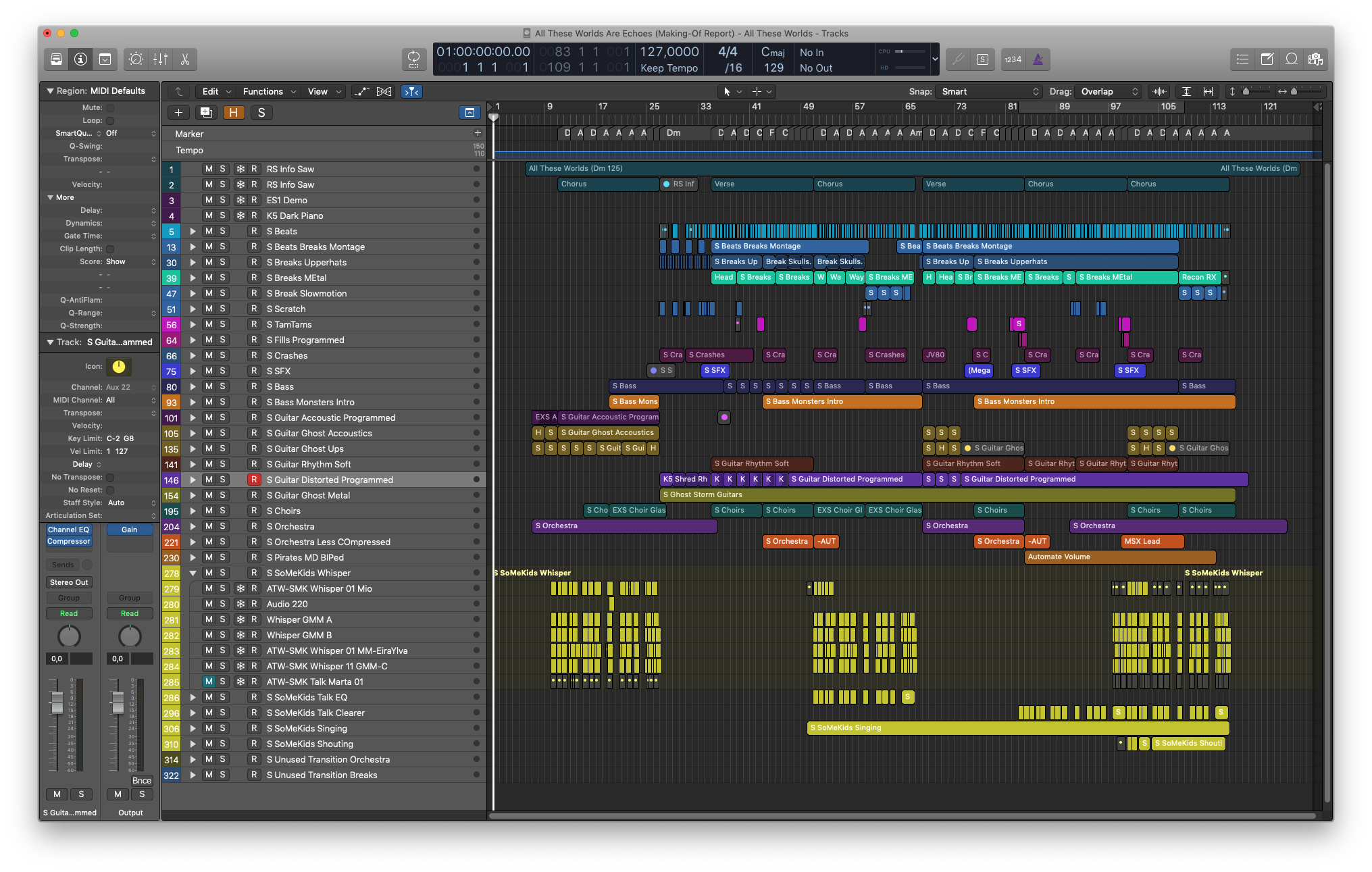Click the Add Track plus button

pyautogui.click(x=178, y=113)
